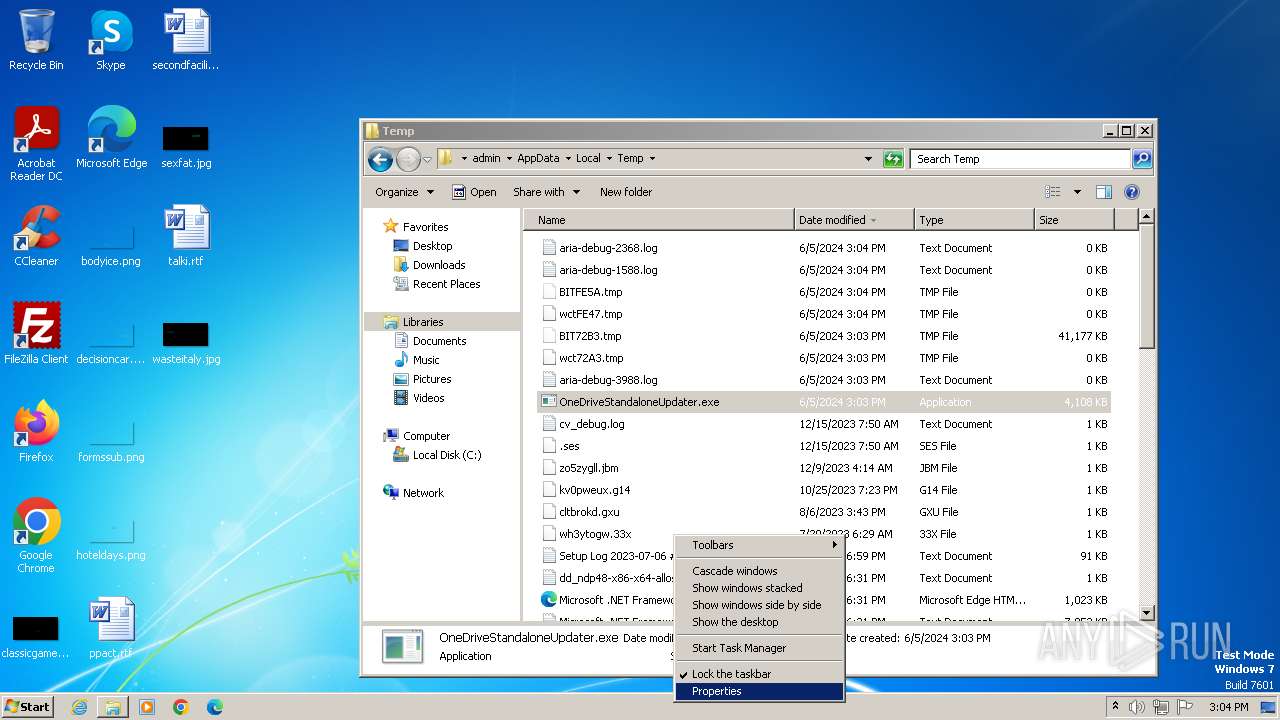Expand the views options dropdown arrow
Image resolution: width=1280 pixels, height=720 pixels.
tap(1077, 192)
